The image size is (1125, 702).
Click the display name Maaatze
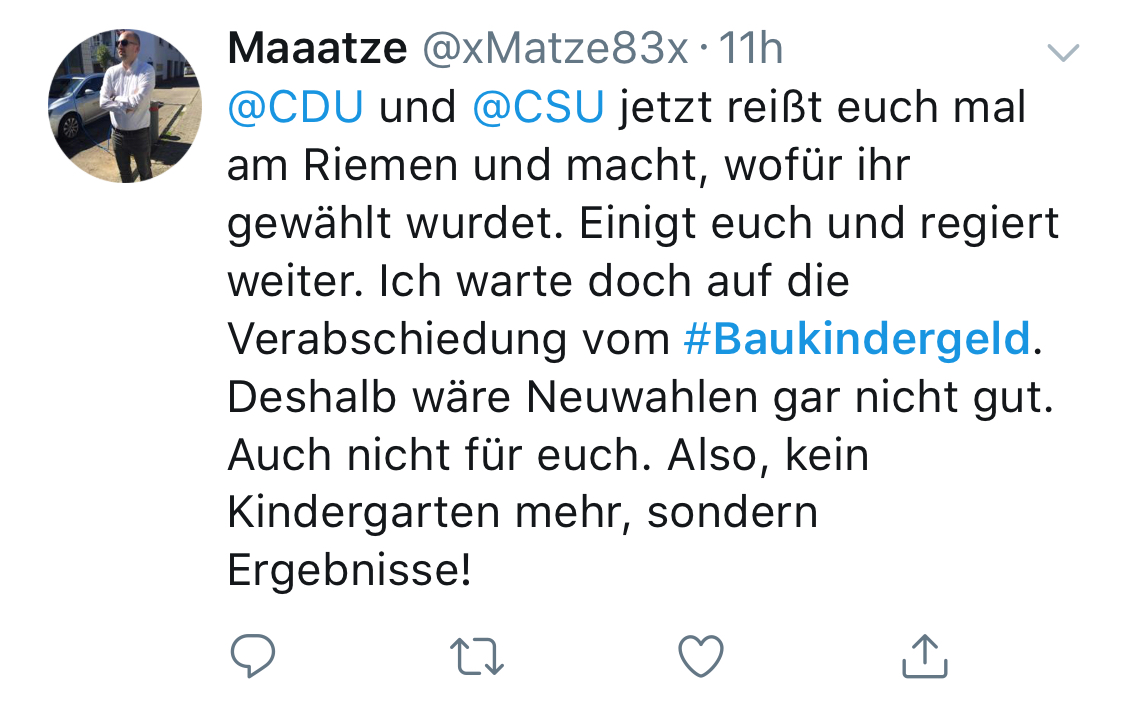[x=317, y=49]
